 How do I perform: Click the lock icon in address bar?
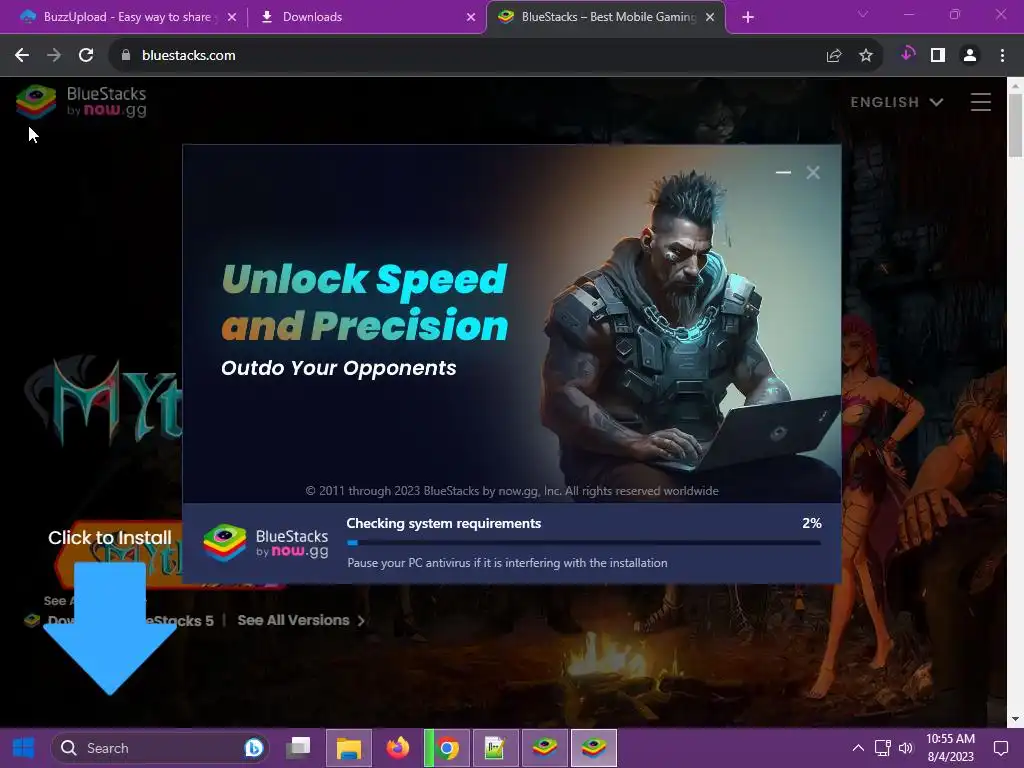tap(126, 56)
